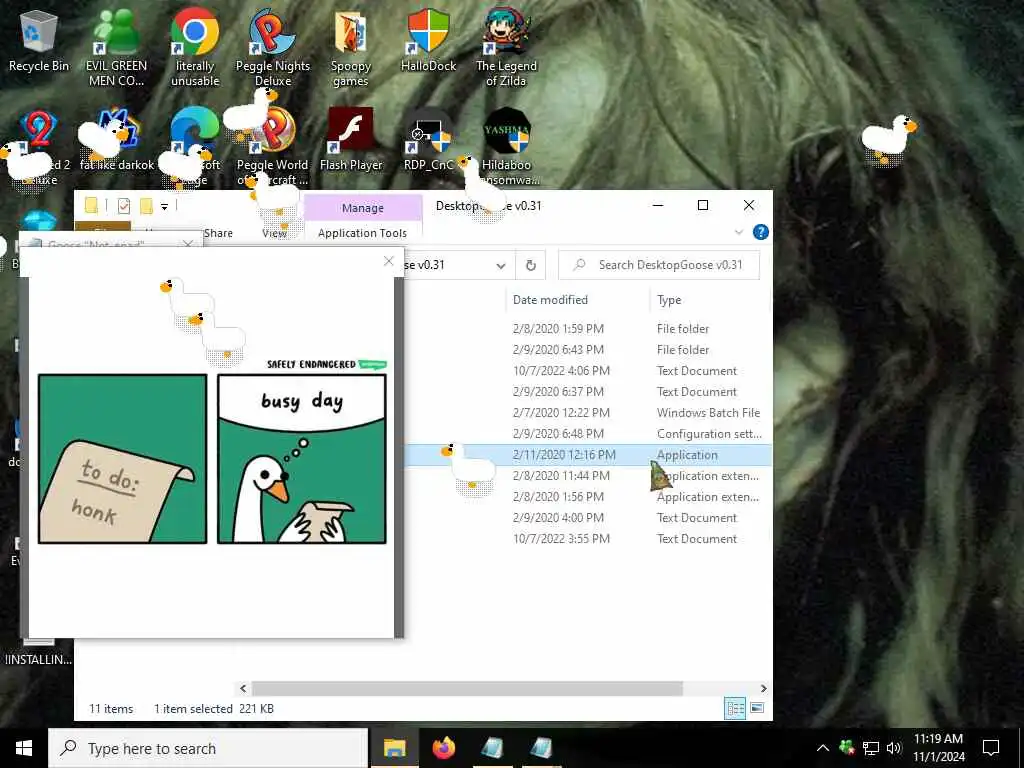Show hidden system tray icons chevron
The image size is (1024, 768).
tap(823, 748)
